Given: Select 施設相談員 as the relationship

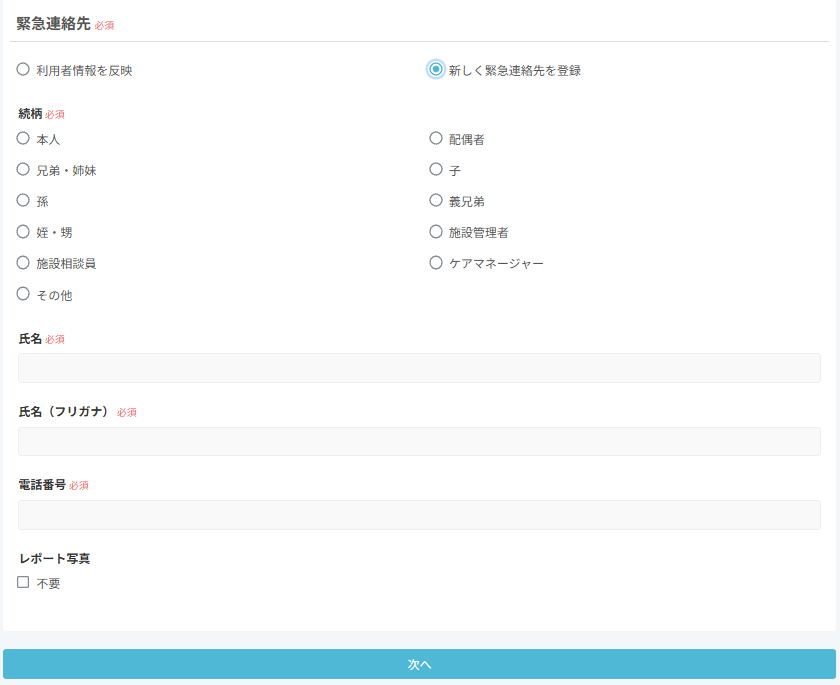Looking at the screenshot, I should [23, 263].
